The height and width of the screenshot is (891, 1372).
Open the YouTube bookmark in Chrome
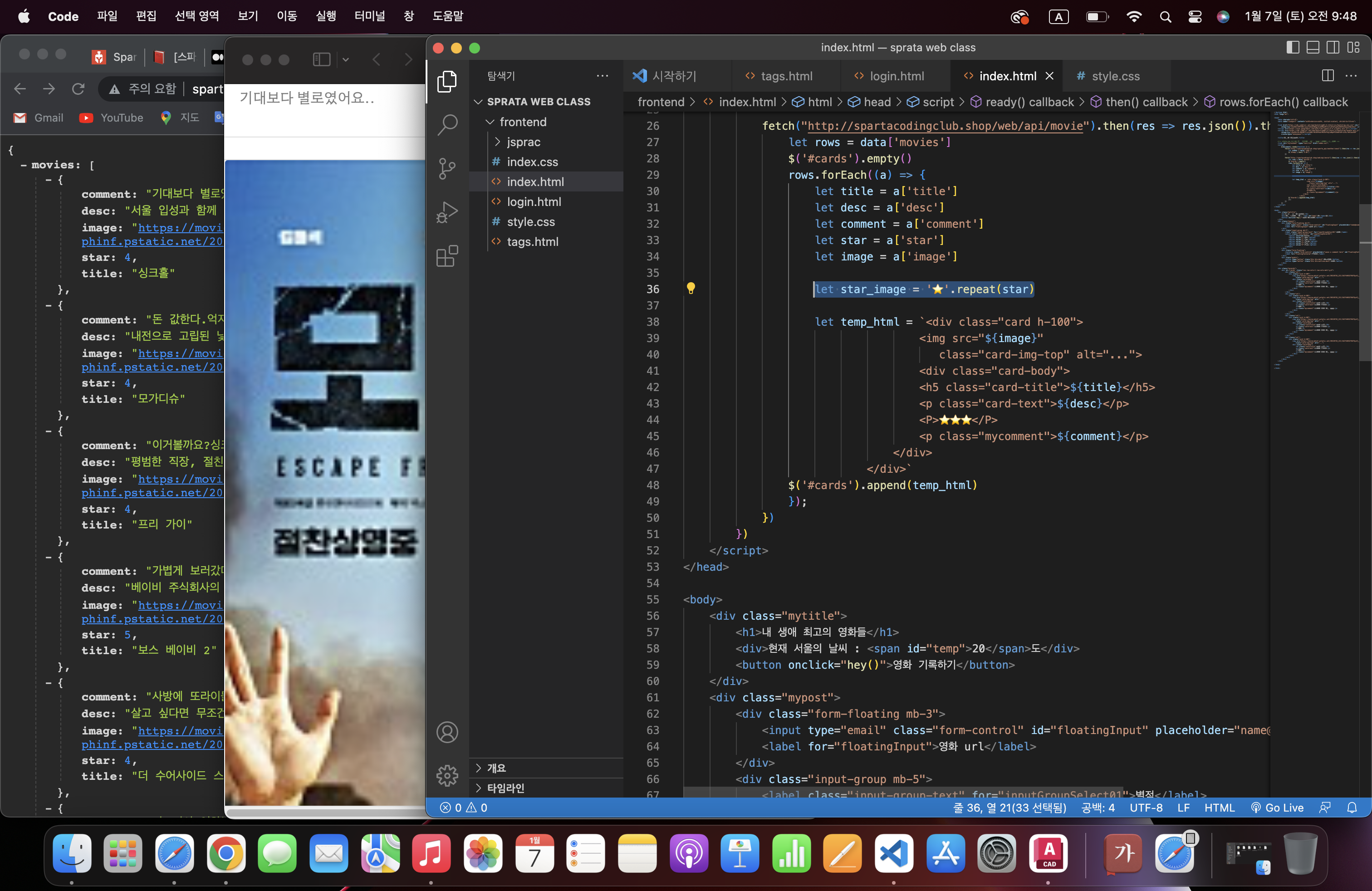pyautogui.click(x=112, y=117)
